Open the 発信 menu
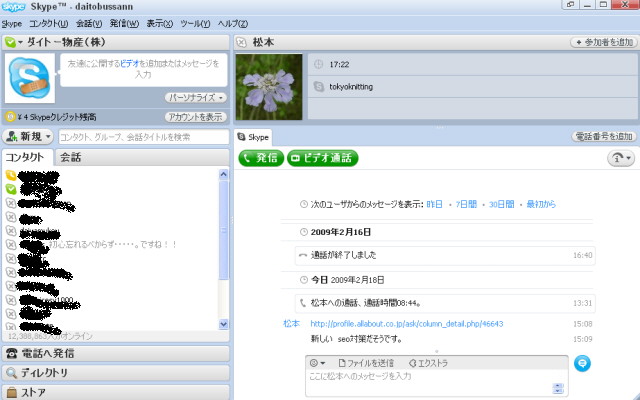 pos(124,24)
